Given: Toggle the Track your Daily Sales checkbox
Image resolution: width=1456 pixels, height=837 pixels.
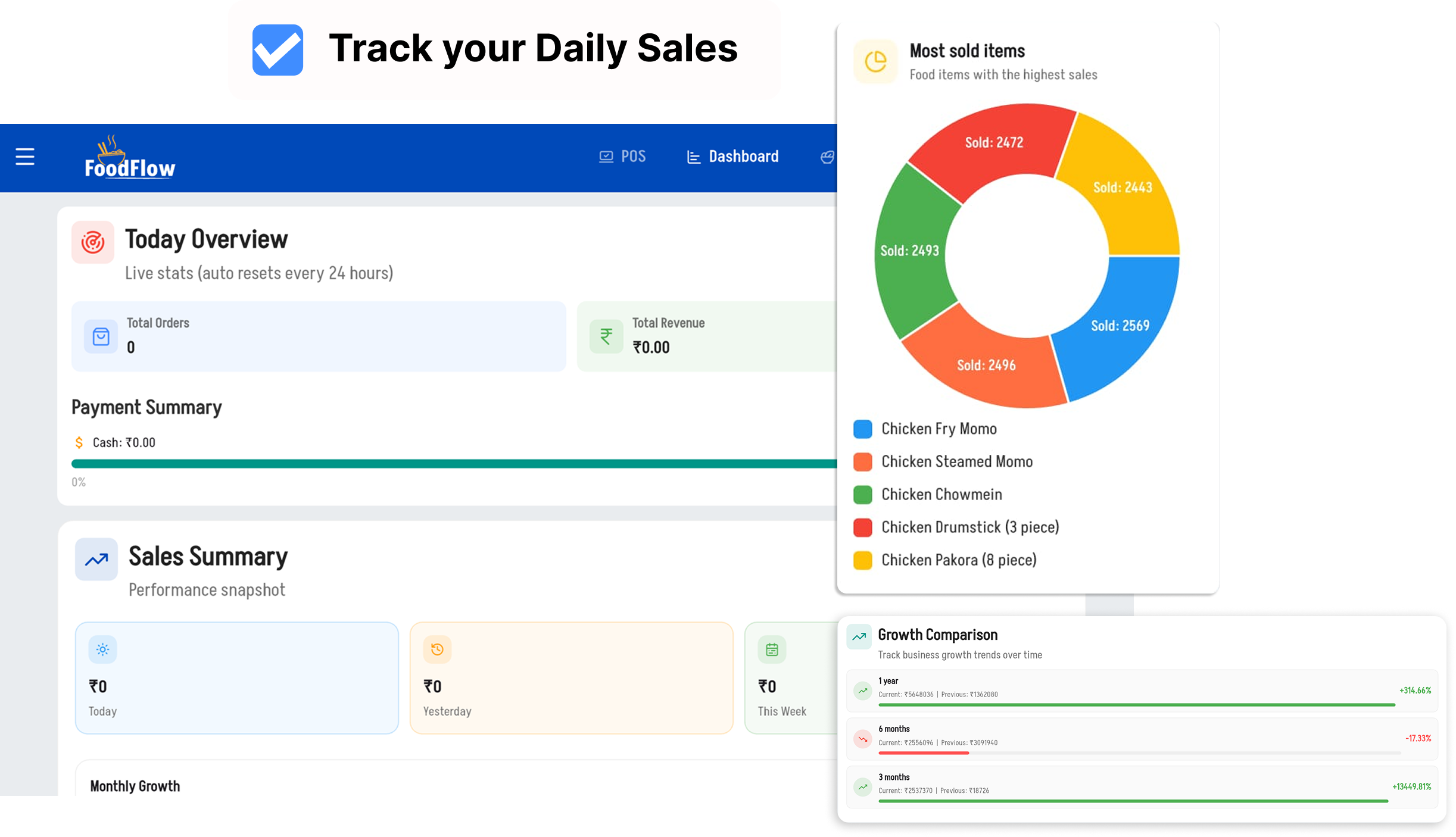Looking at the screenshot, I should click(278, 50).
